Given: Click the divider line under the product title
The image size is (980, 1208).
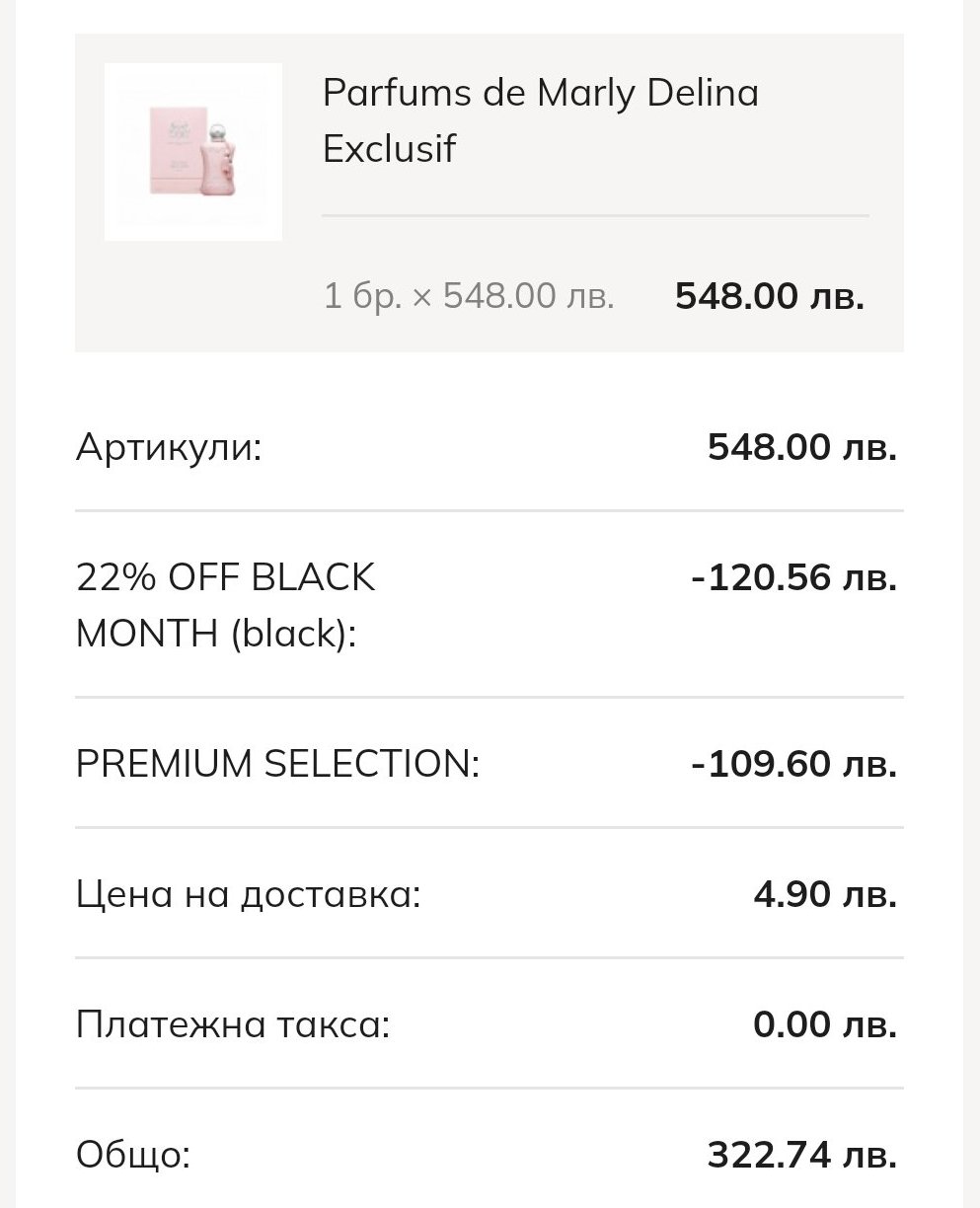Looking at the screenshot, I should pos(595,215).
